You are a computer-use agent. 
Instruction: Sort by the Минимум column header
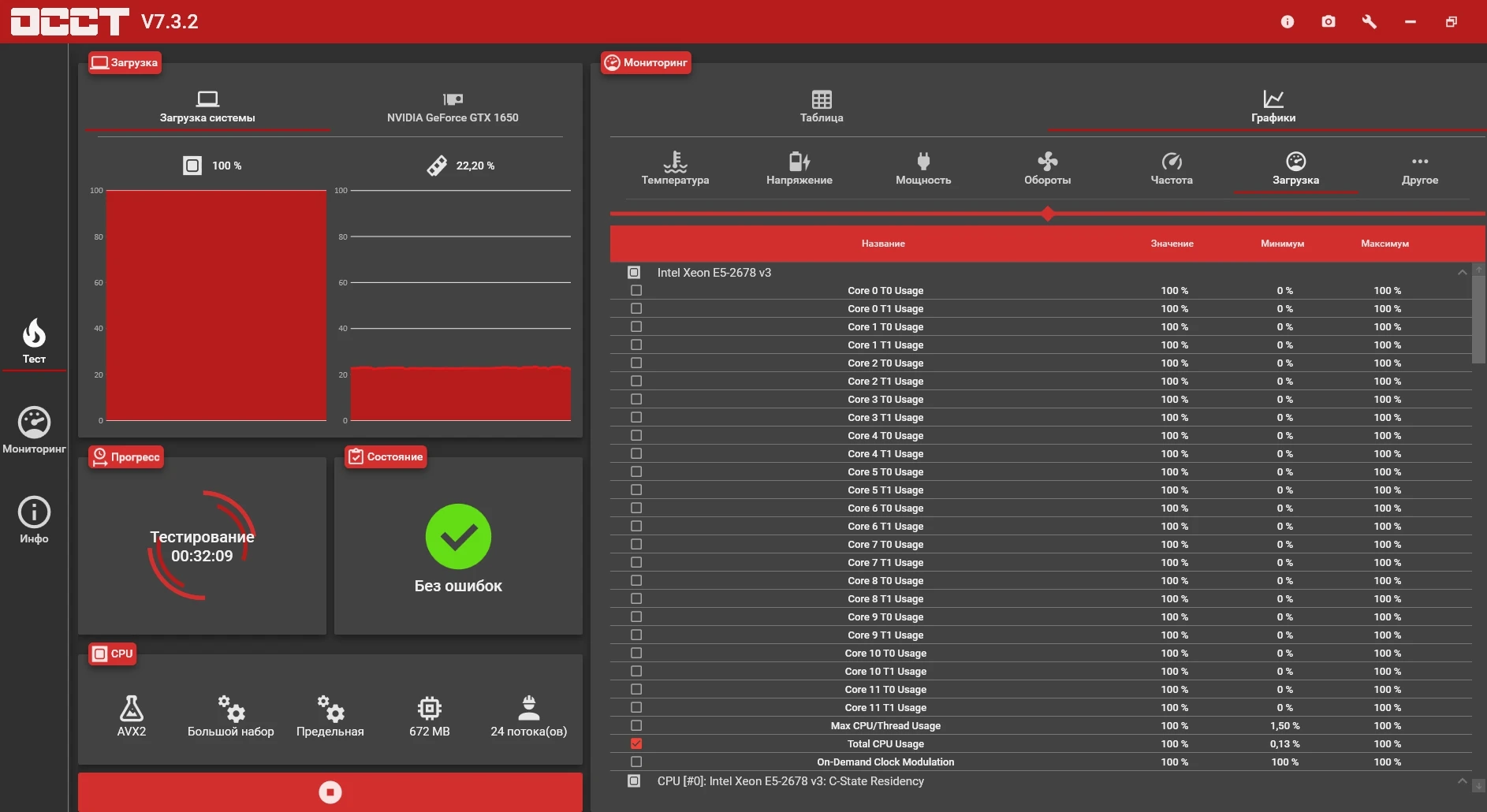pos(1282,244)
